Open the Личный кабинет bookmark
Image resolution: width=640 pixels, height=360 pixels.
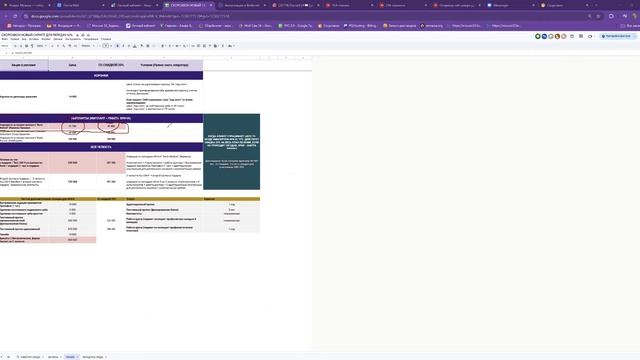point(141,26)
